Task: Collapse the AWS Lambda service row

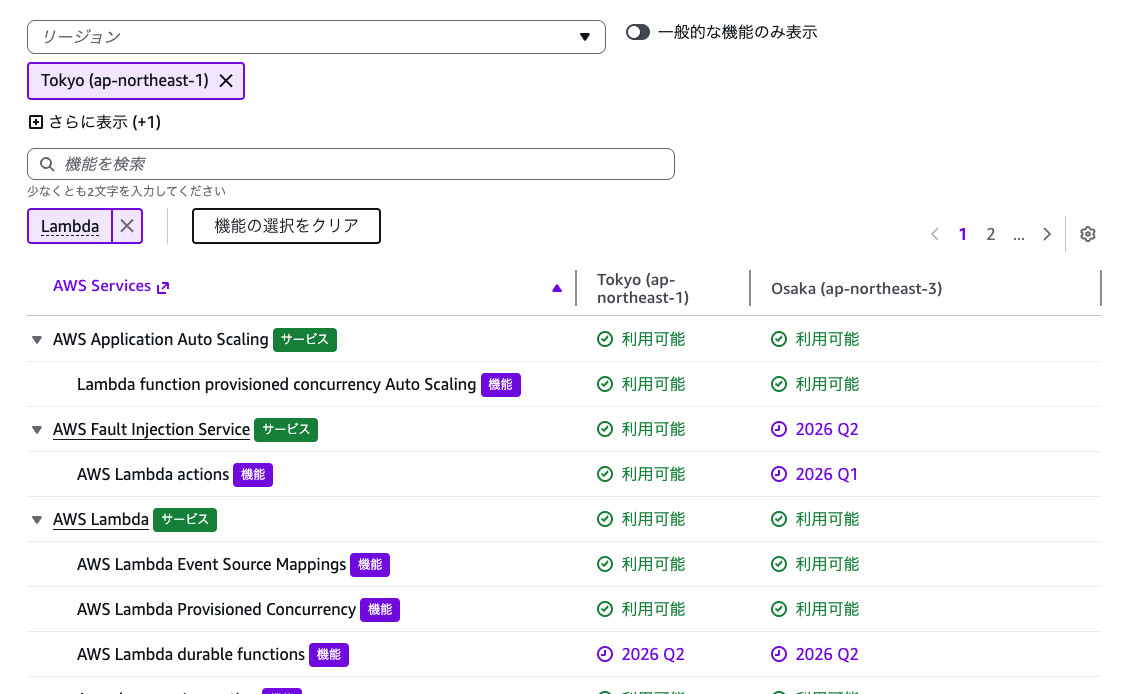Action: point(37,520)
